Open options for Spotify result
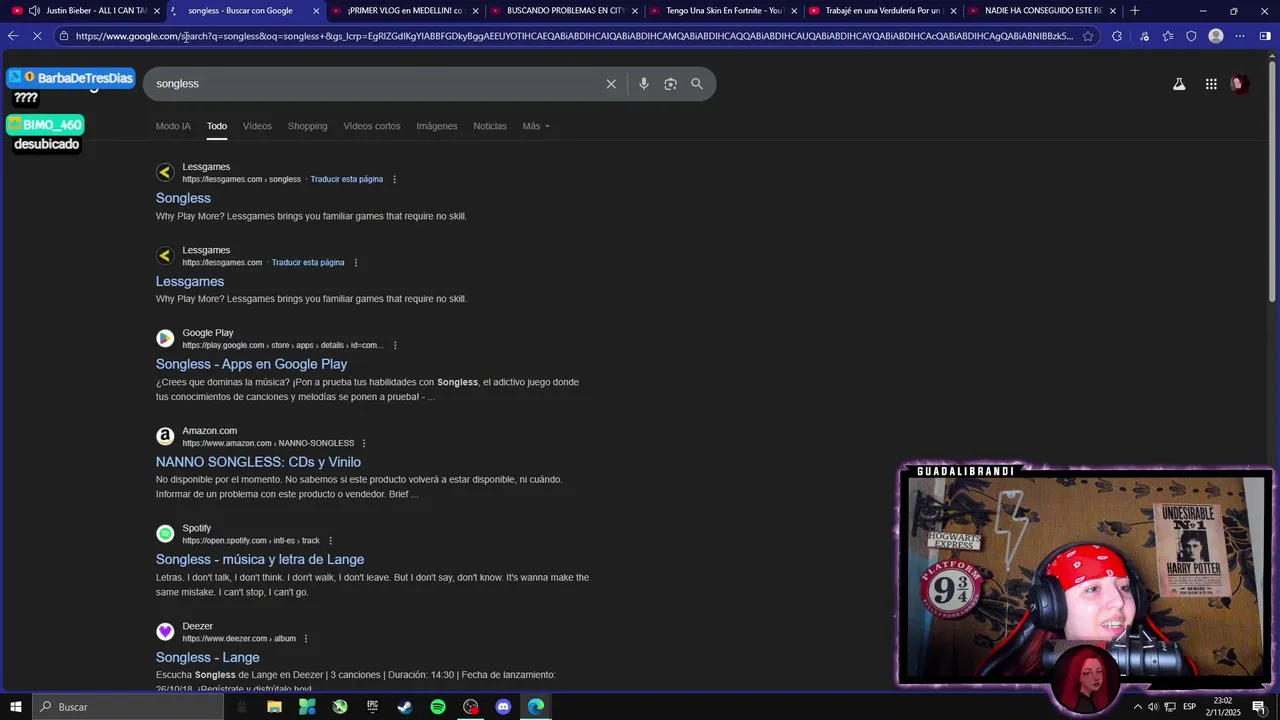Screen dimensions: 1280x720 pyautogui.click(x=330, y=541)
